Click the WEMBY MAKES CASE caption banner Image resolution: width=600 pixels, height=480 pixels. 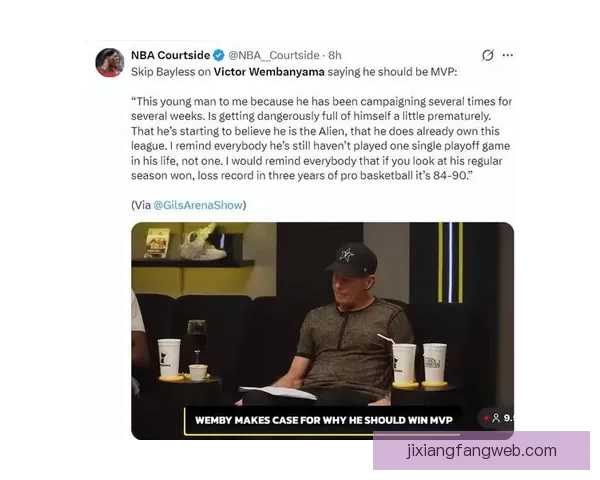click(323, 420)
